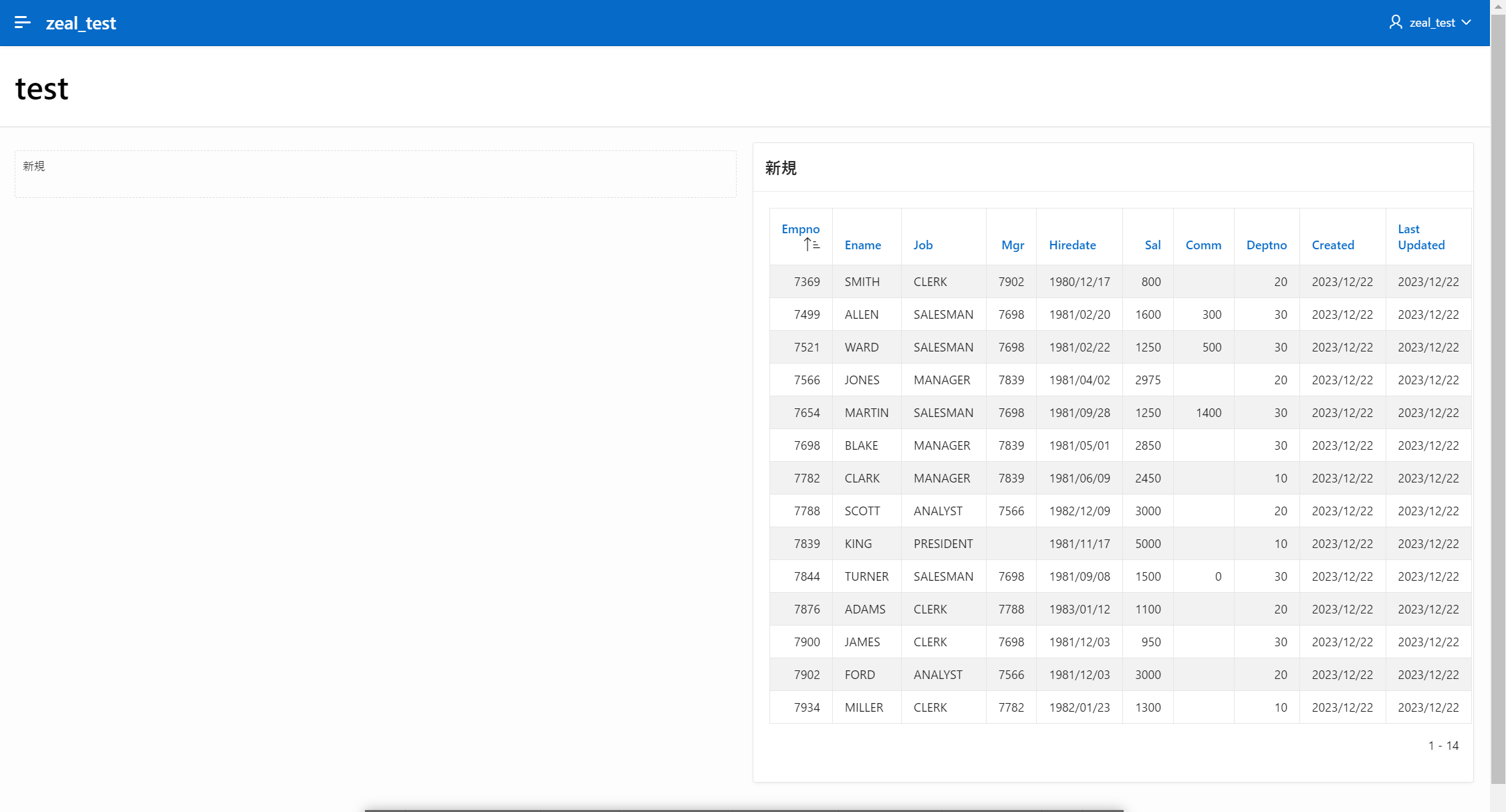Sort by the Comm column header
This screenshot has height=812, width=1506.
coord(1203,245)
